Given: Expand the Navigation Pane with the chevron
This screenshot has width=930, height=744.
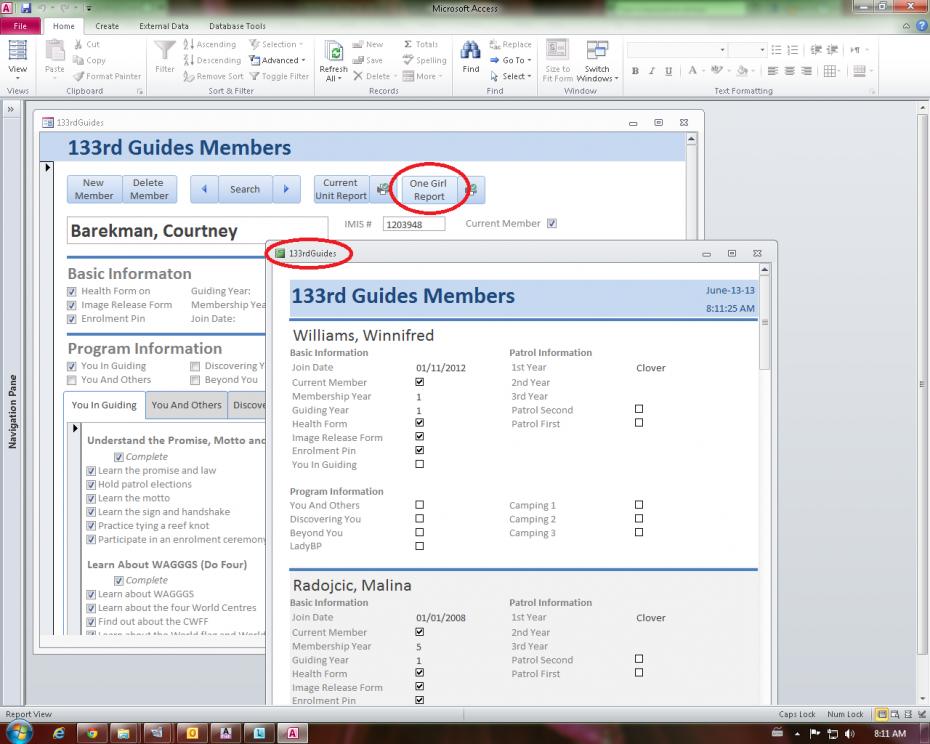Looking at the screenshot, I should tap(11, 109).
